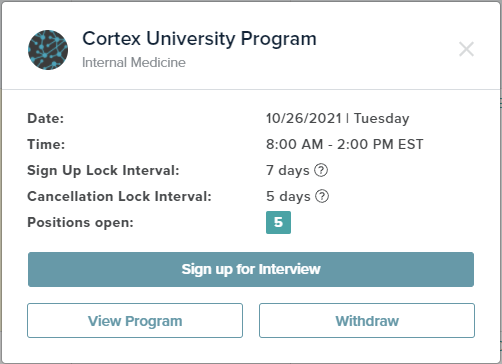Open help icon beside 7 days
This screenshot has width=502, height=364.
(321, 170)
